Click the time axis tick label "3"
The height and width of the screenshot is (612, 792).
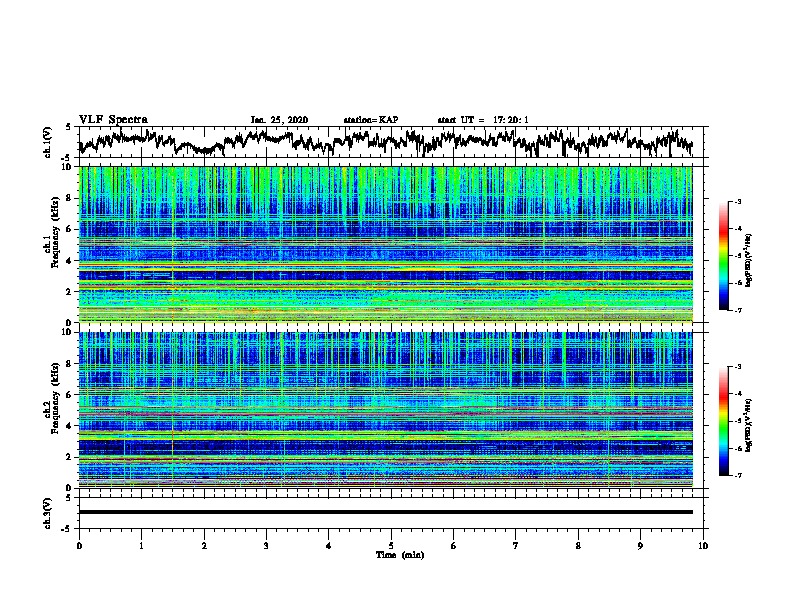pyautogui.click(x=266, y=545)
